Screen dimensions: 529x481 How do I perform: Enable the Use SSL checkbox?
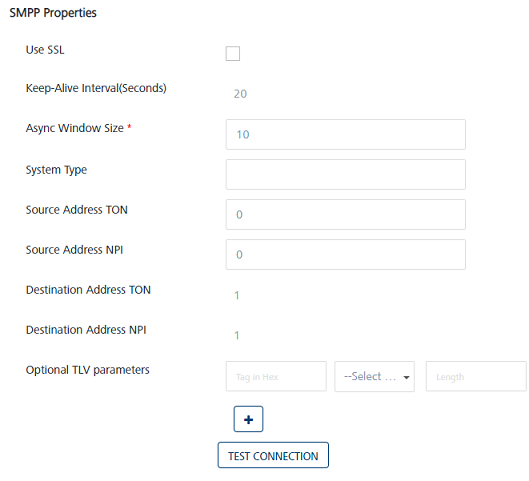click(233, 53)
